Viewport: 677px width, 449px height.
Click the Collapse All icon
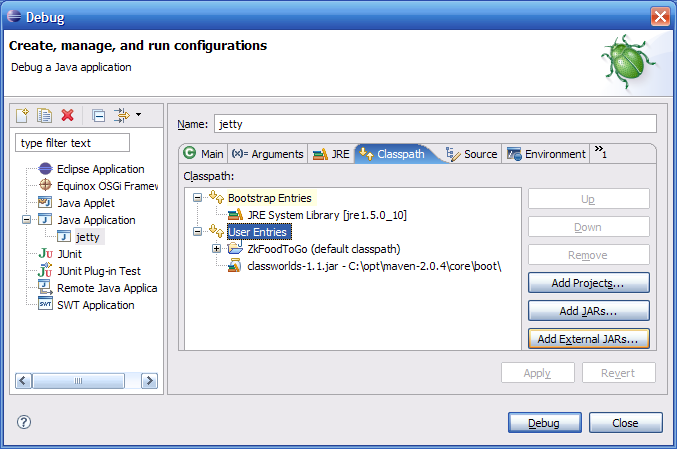(x=98, y=116)
